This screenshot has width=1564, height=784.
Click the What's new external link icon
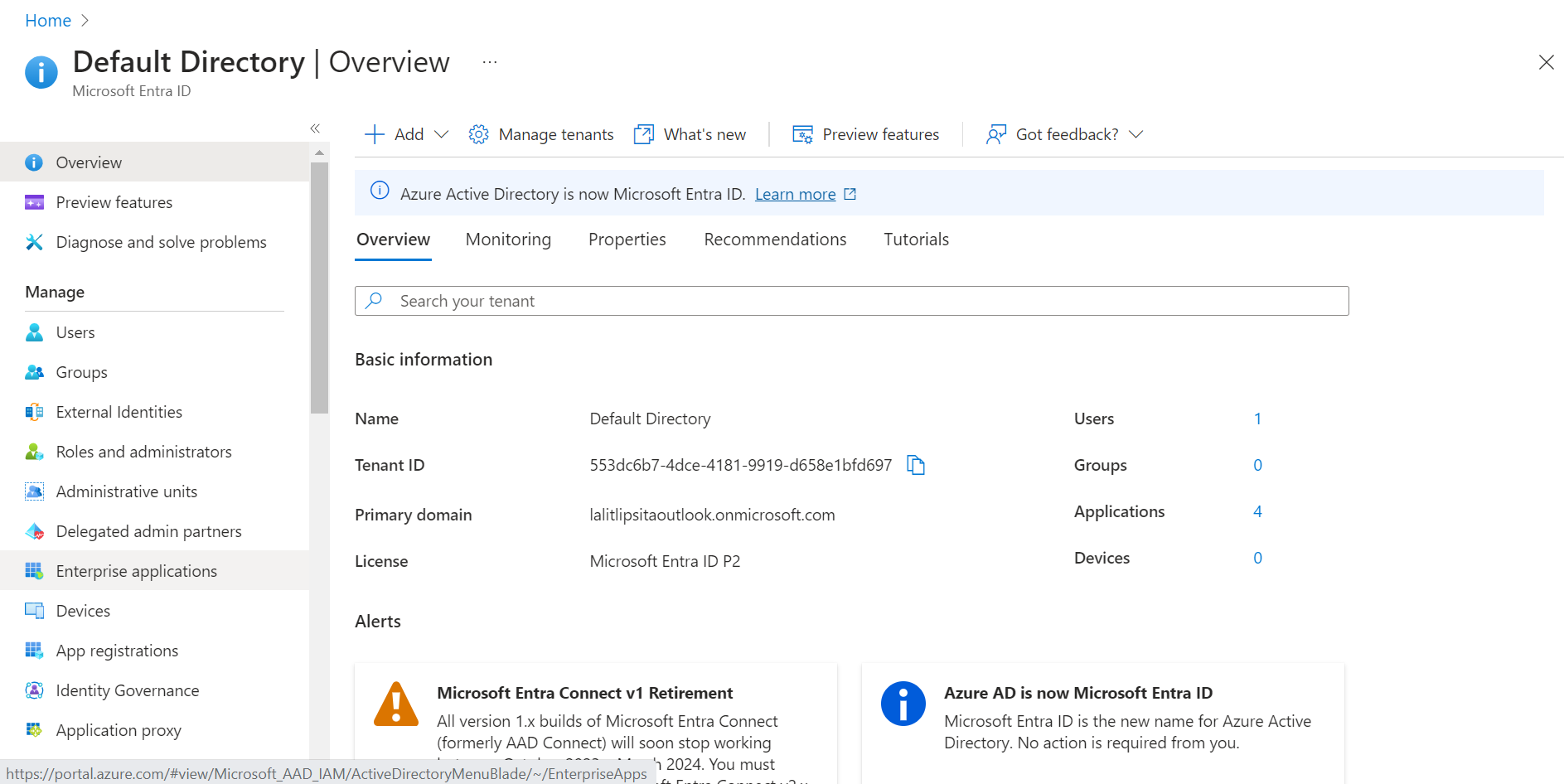644,134
